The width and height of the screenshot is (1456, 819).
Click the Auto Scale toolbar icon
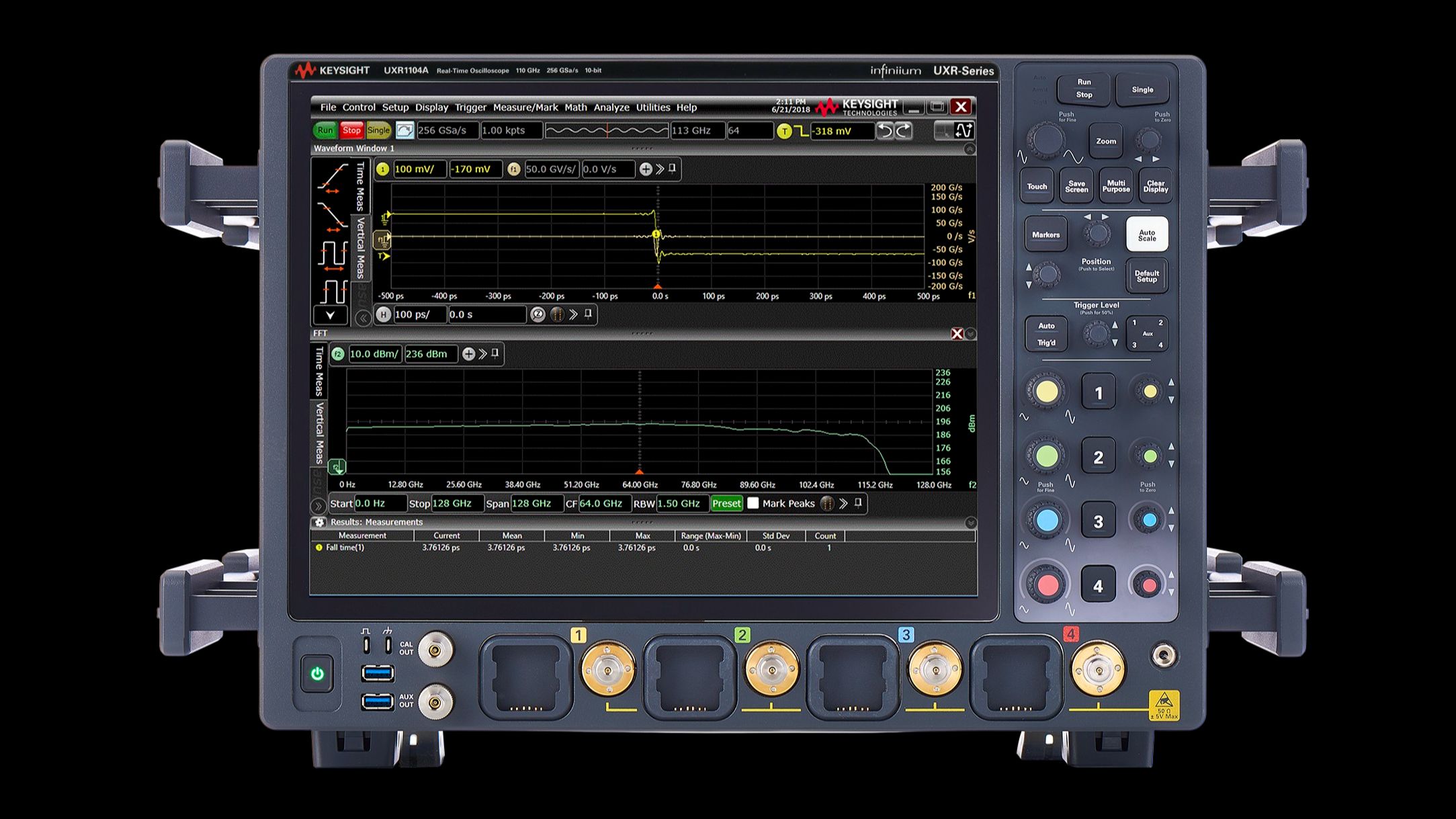[x=963, y=131]
